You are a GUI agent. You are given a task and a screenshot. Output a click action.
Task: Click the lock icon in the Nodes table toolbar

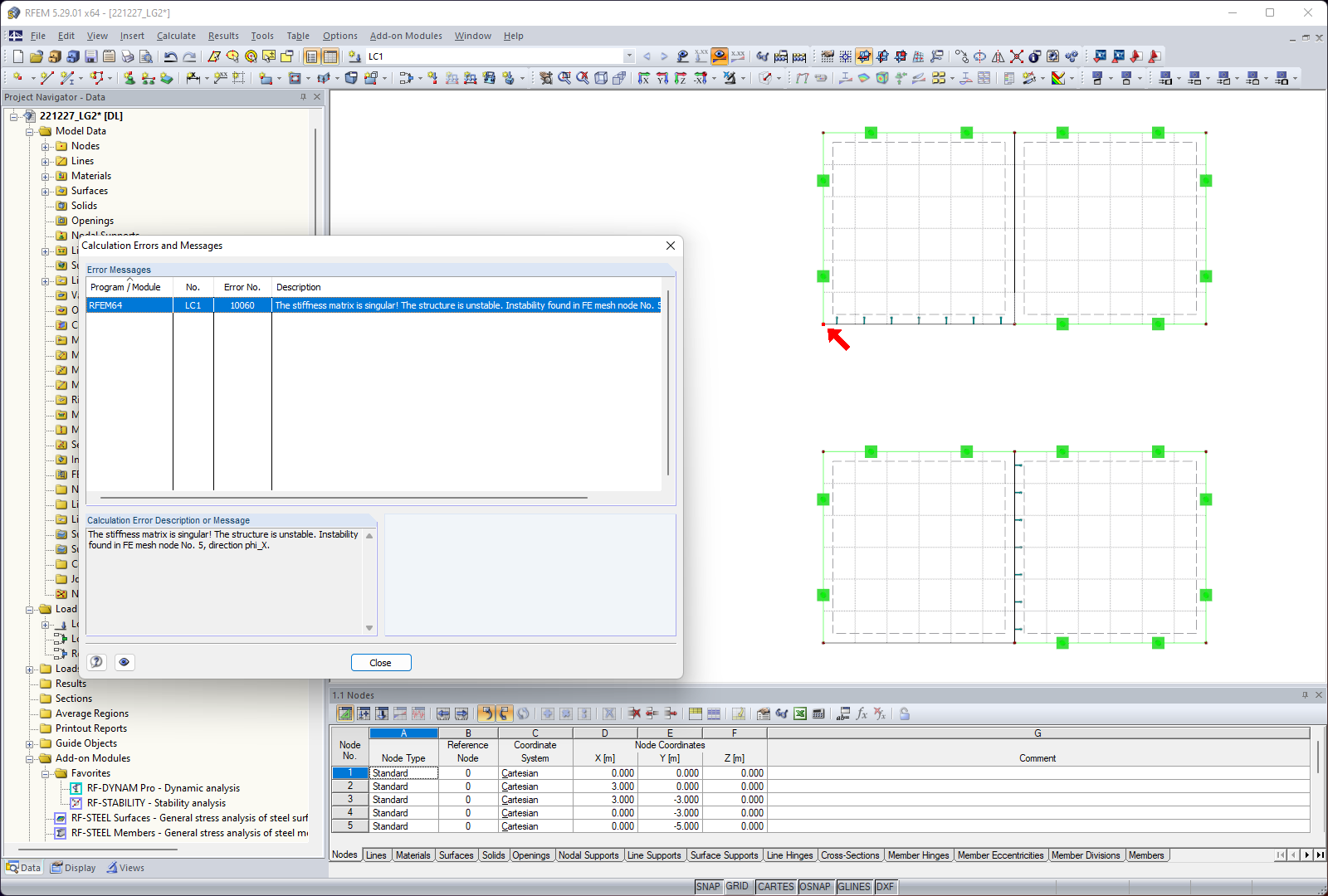pyautogui.click(x=905, y=713)
